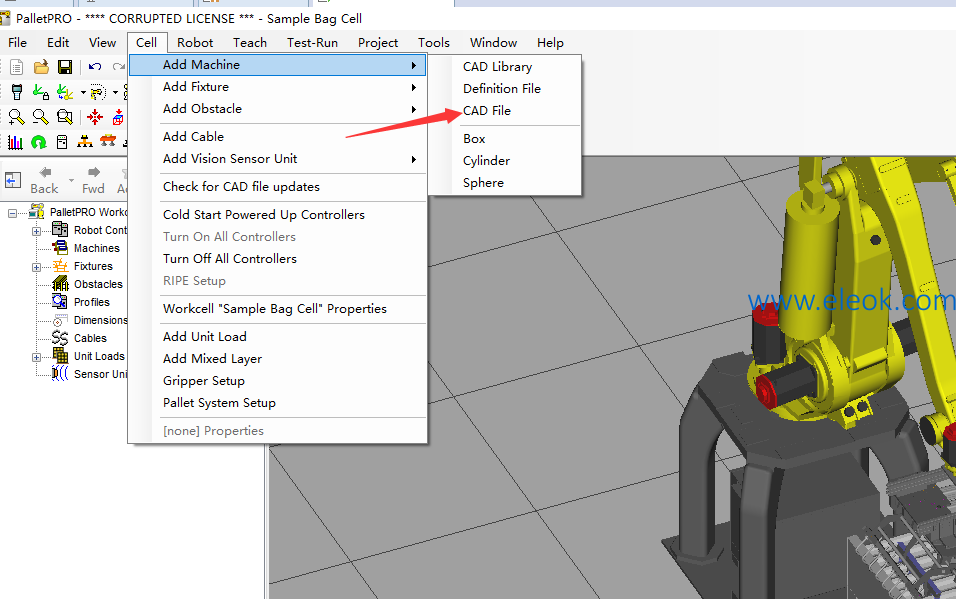Select Cables in the cell tree

click(x=90, y=338)
